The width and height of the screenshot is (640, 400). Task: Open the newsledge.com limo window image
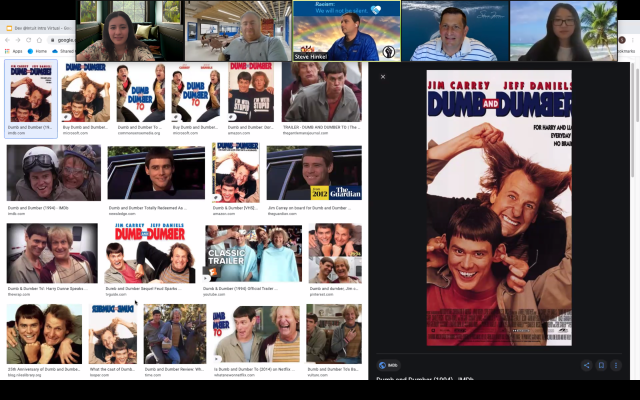click(x=156, y=173)
